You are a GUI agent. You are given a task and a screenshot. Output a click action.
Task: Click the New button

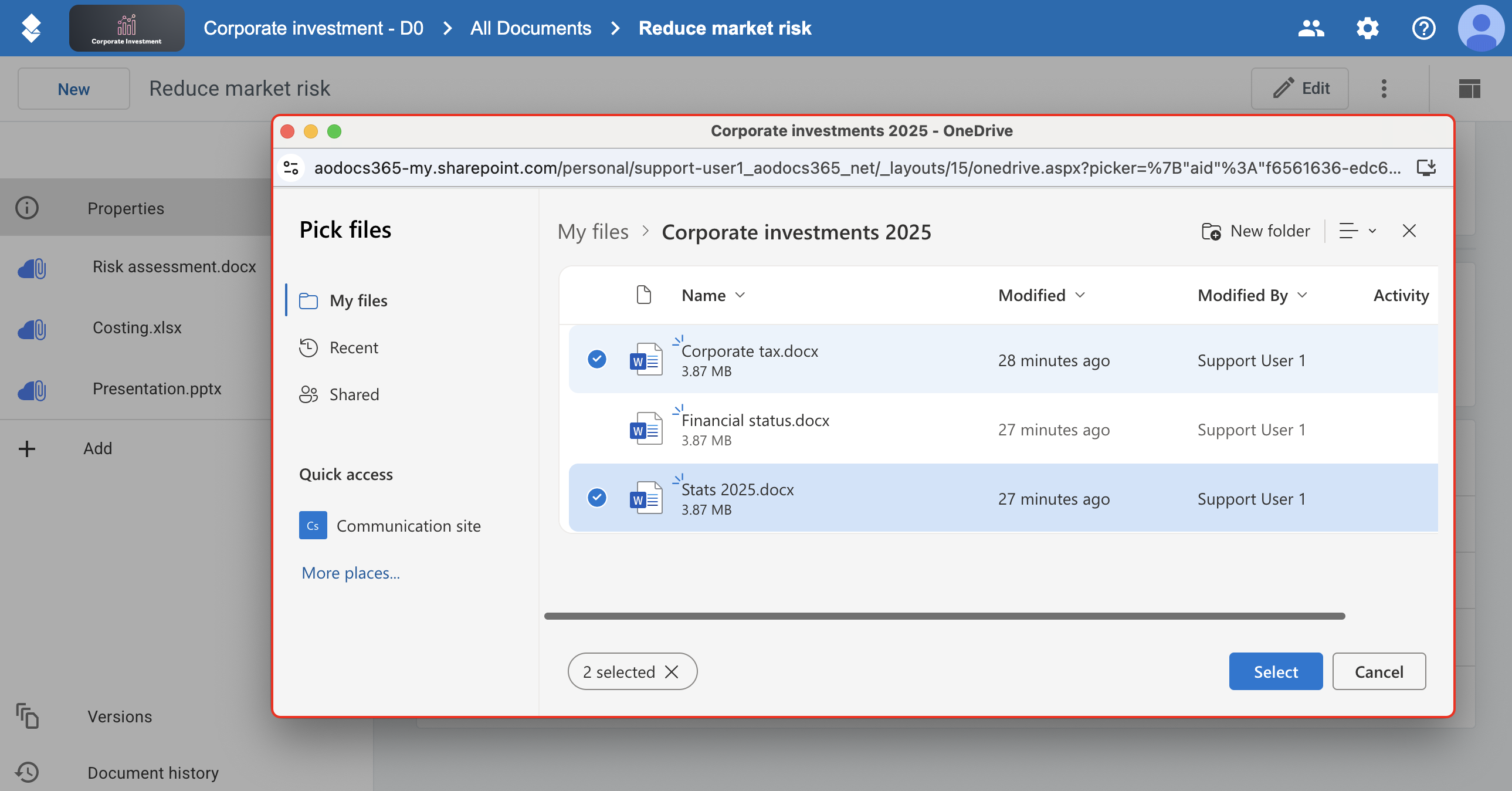coord(73,89)
